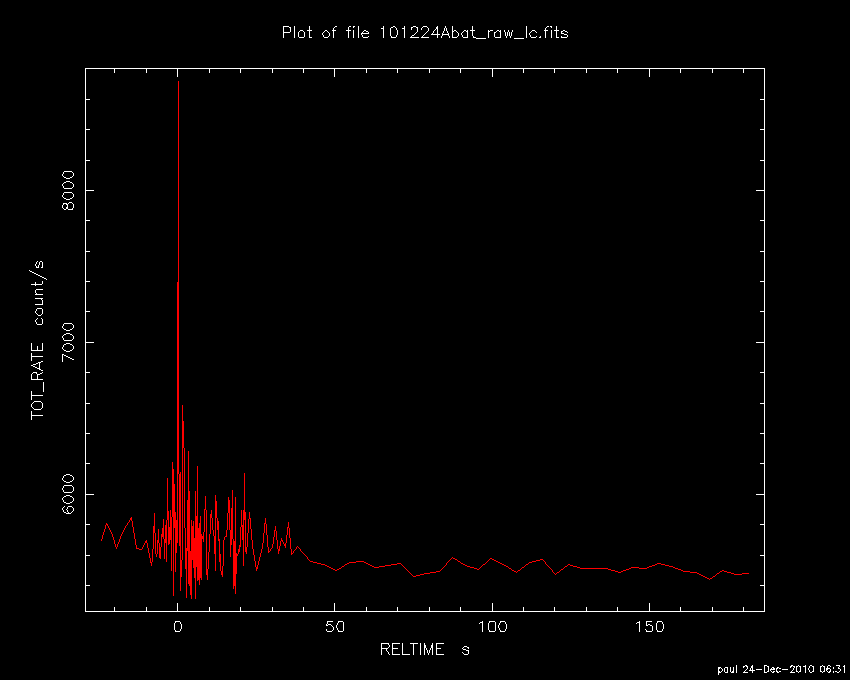Click the 'paul 24-Dec-2010 06:31' timestamp
Image resolution: width=850 pixels, height=680 pixels.
[781, 670]
